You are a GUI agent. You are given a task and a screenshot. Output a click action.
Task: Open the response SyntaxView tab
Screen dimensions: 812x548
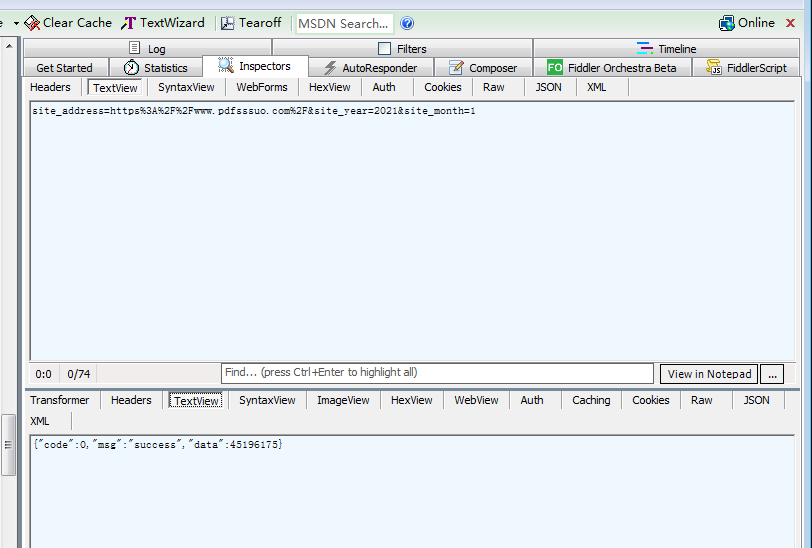click(x=267, y=400)
